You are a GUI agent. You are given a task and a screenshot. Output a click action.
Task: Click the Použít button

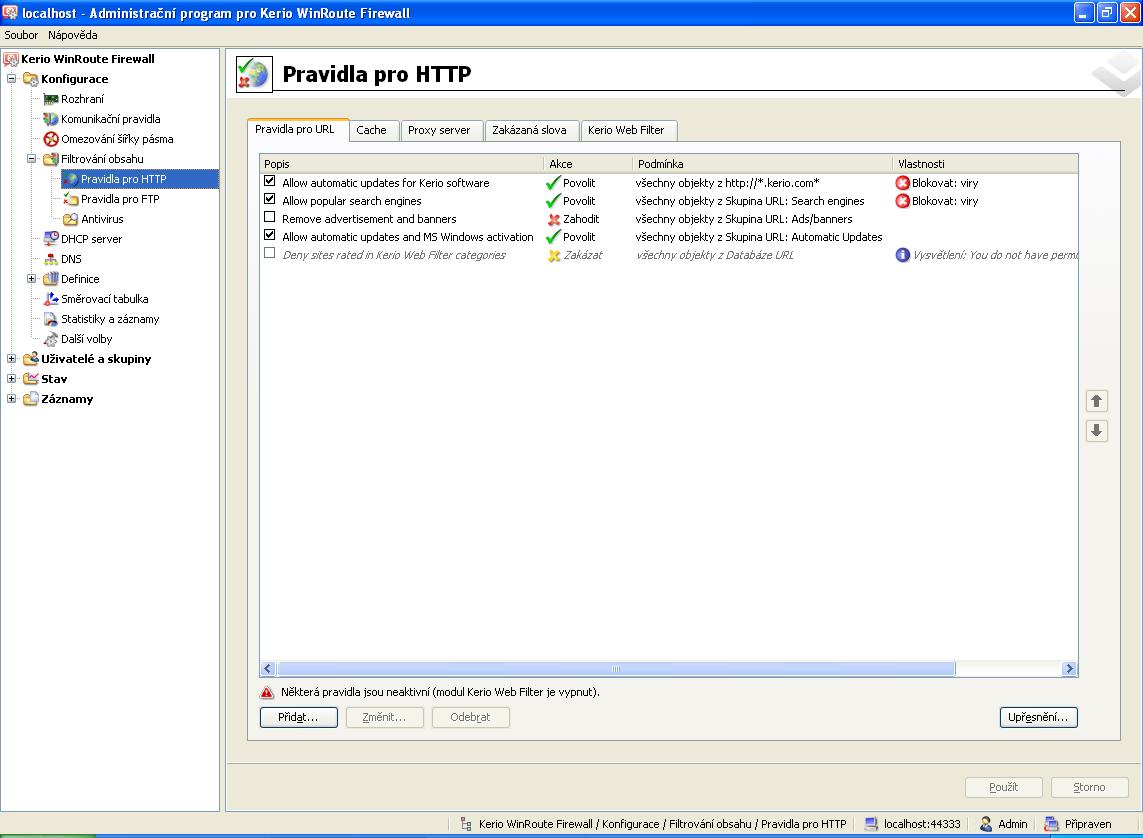(1004, 787)
